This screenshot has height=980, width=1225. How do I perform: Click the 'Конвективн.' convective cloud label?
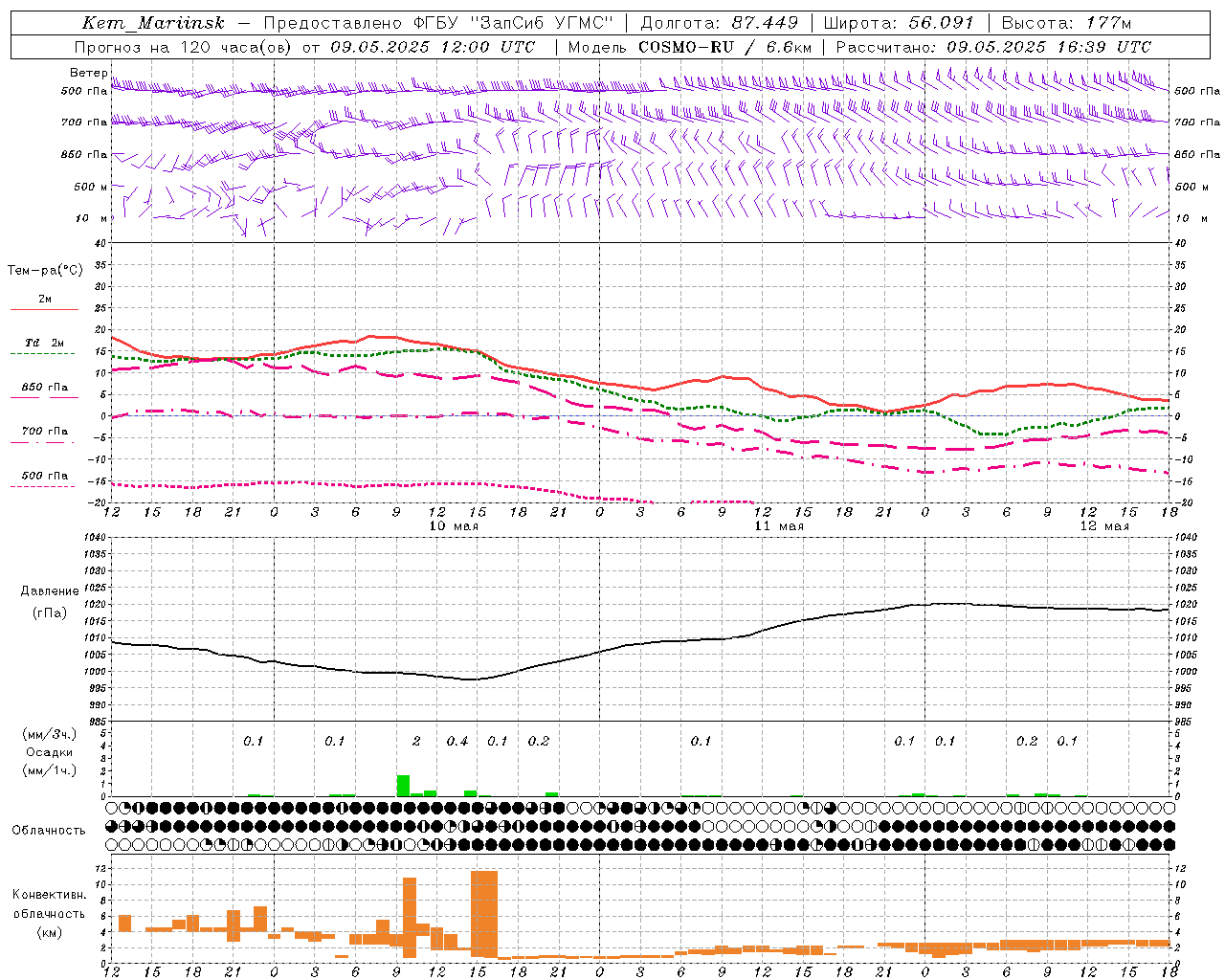click(50, 895)
